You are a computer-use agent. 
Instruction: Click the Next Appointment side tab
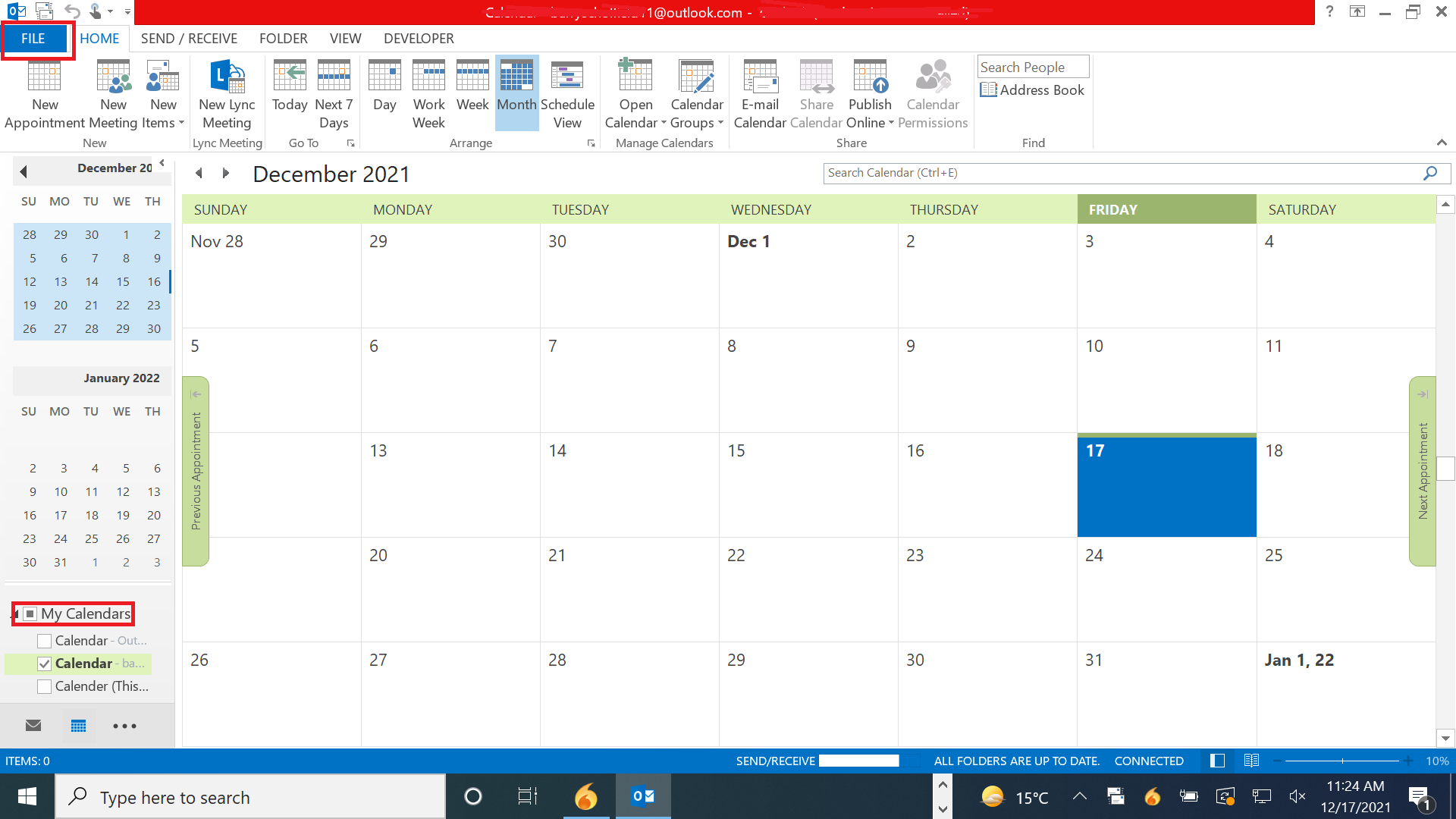(x=1423, y=471)
